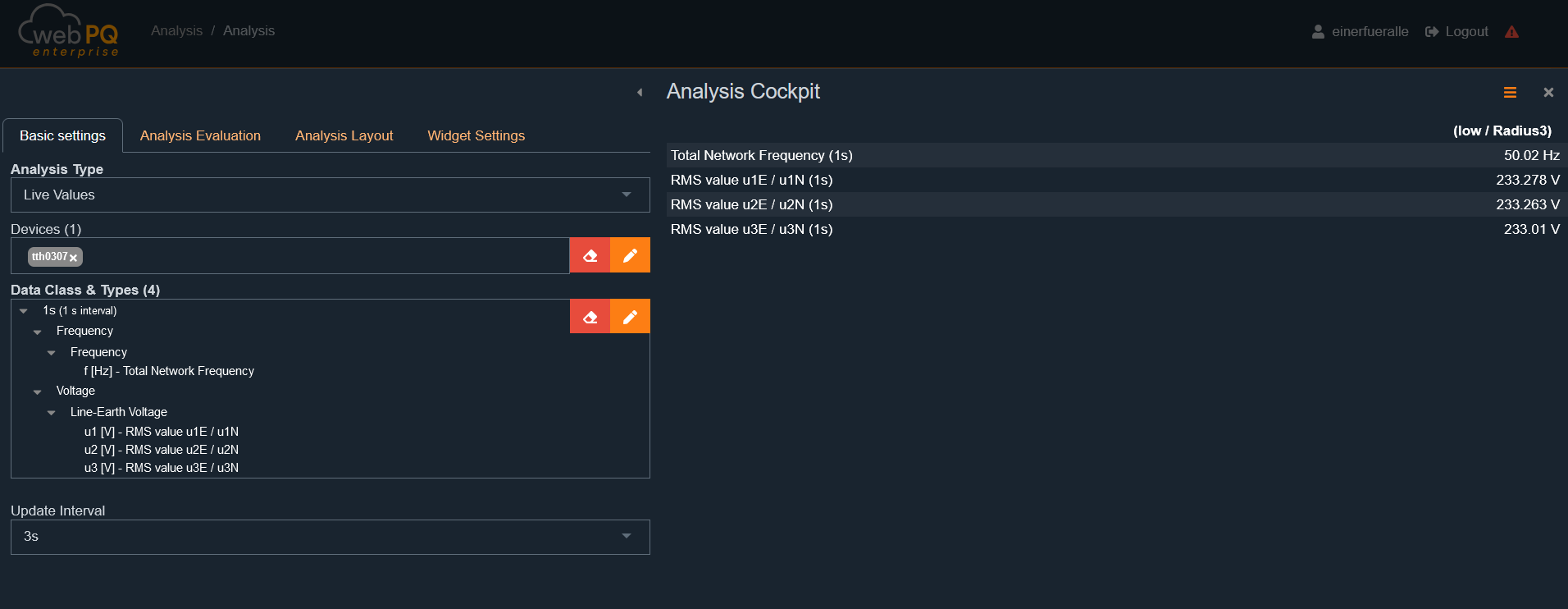The image size is (1568, 609).
Task: Click the einerfueralle username link
Action: 1370,31
